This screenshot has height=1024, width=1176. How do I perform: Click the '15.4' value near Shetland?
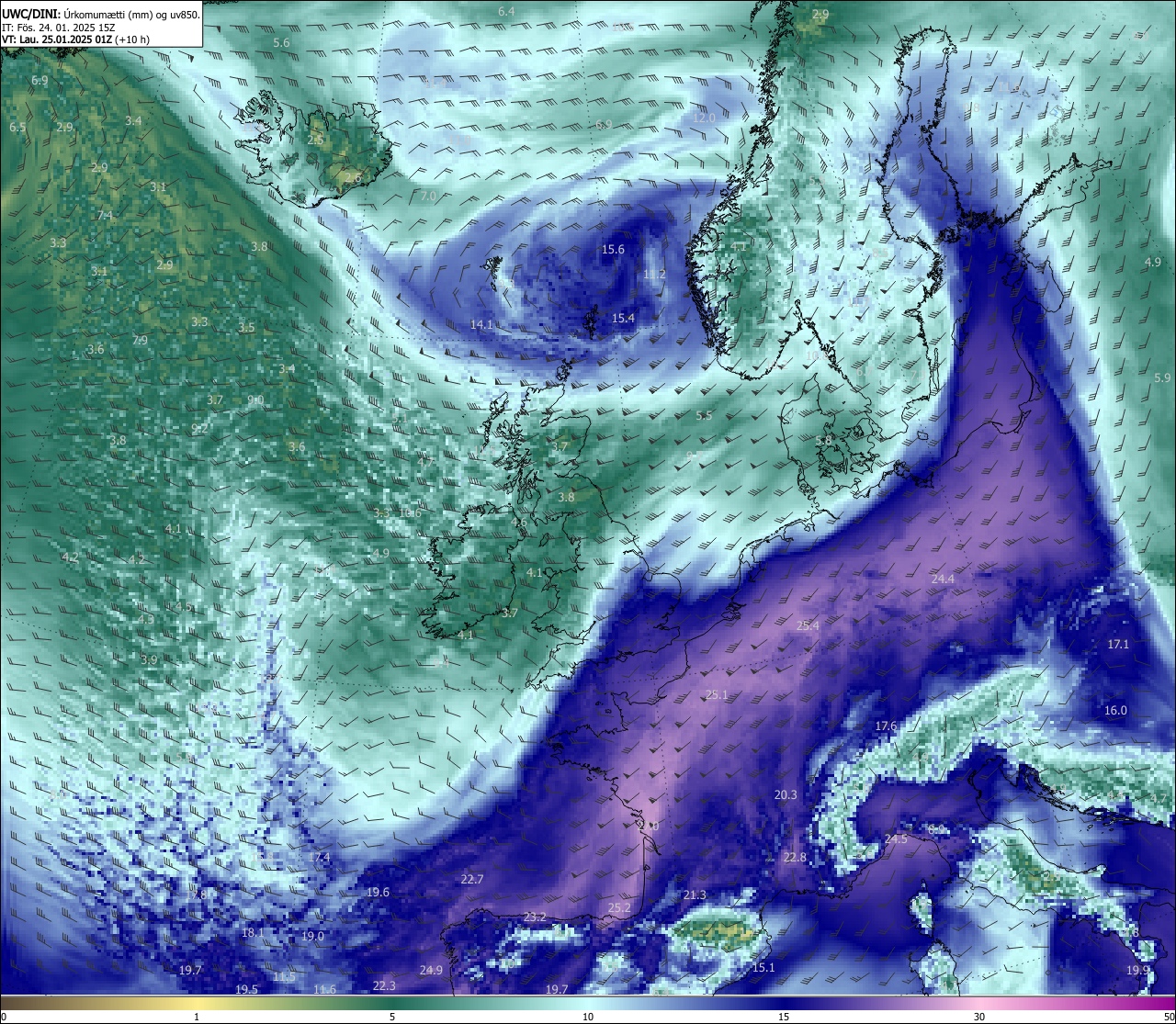pyautogui.click(x=623, y=318)
